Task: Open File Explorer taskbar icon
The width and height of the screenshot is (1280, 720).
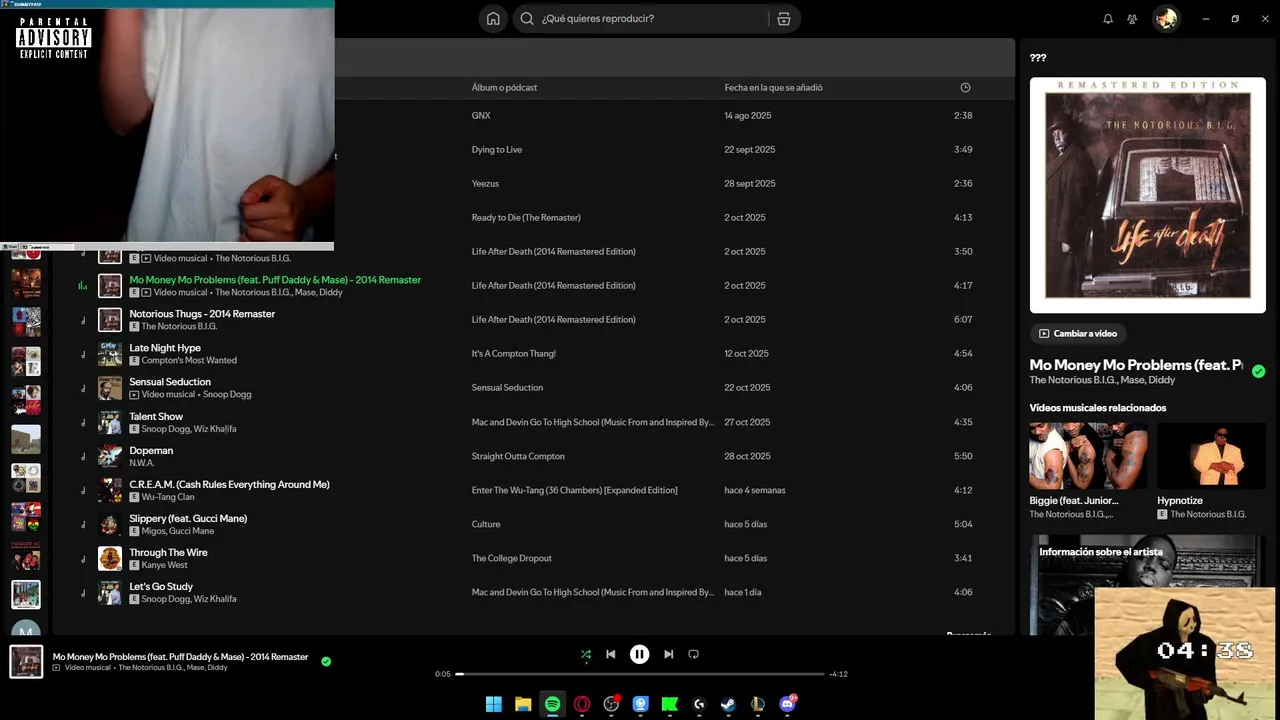Action: click(523, 704)
